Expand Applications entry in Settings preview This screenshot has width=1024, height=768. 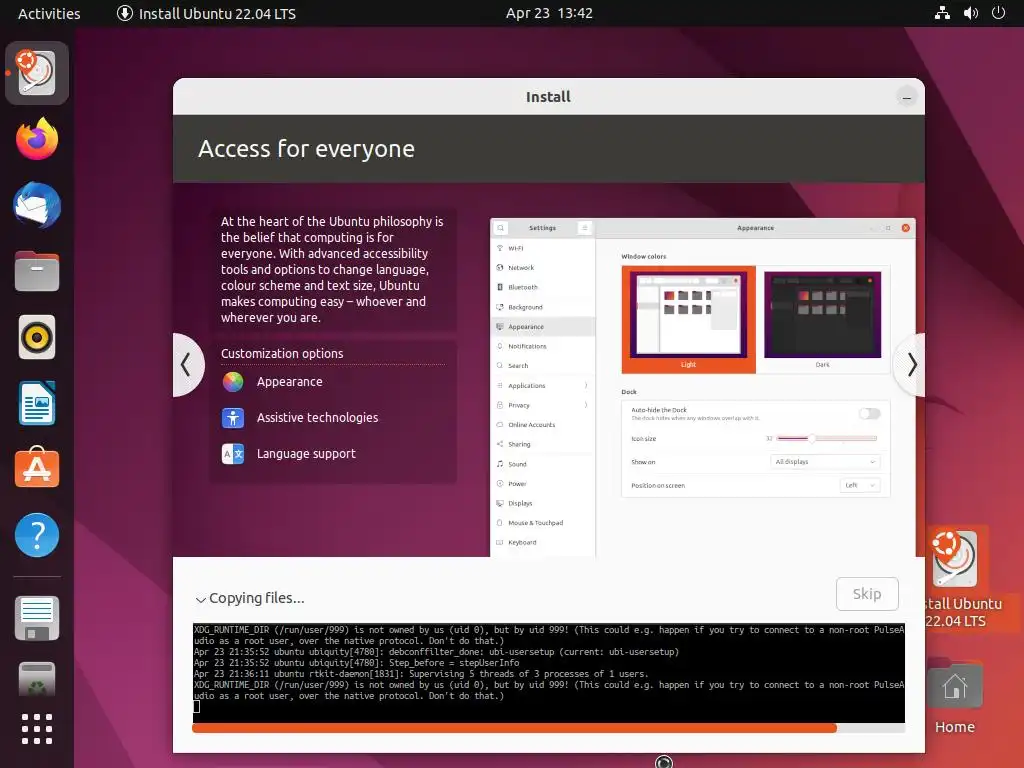tap(543, 385)
